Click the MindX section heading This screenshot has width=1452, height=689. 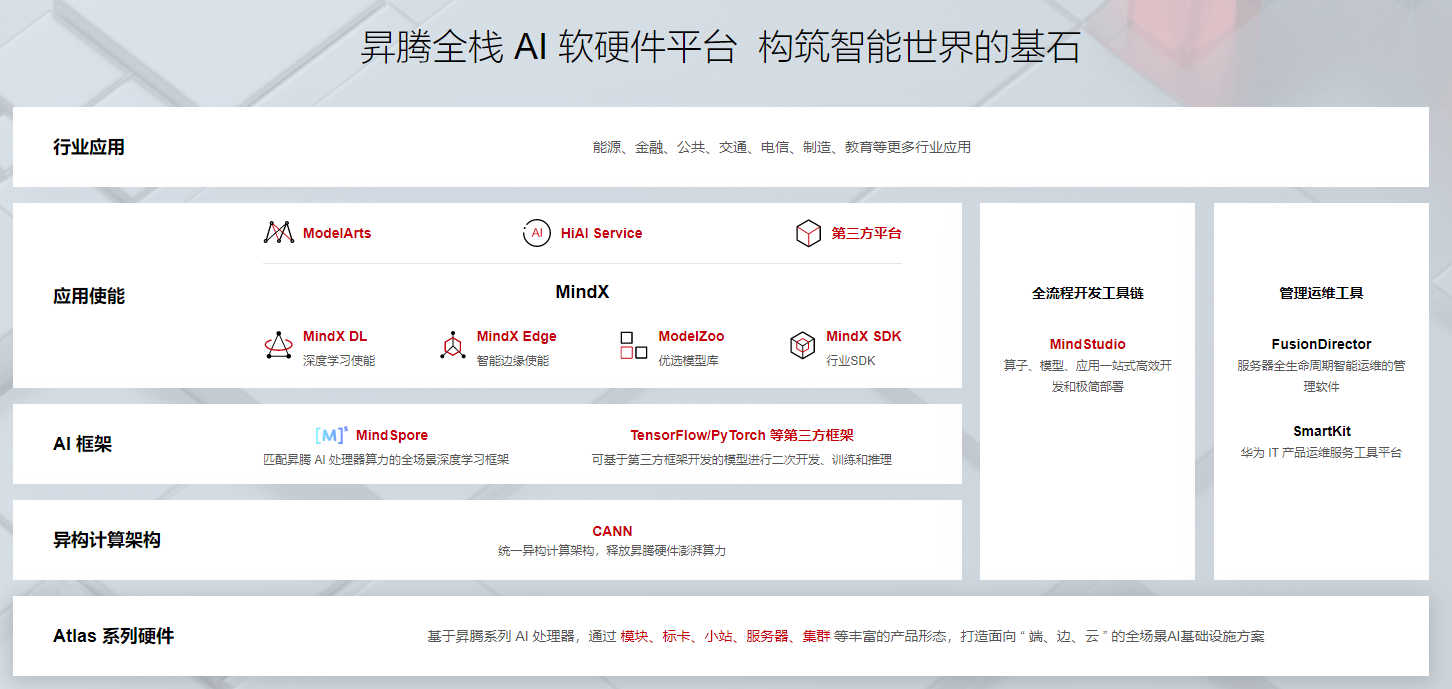click(x=582, y=292)
